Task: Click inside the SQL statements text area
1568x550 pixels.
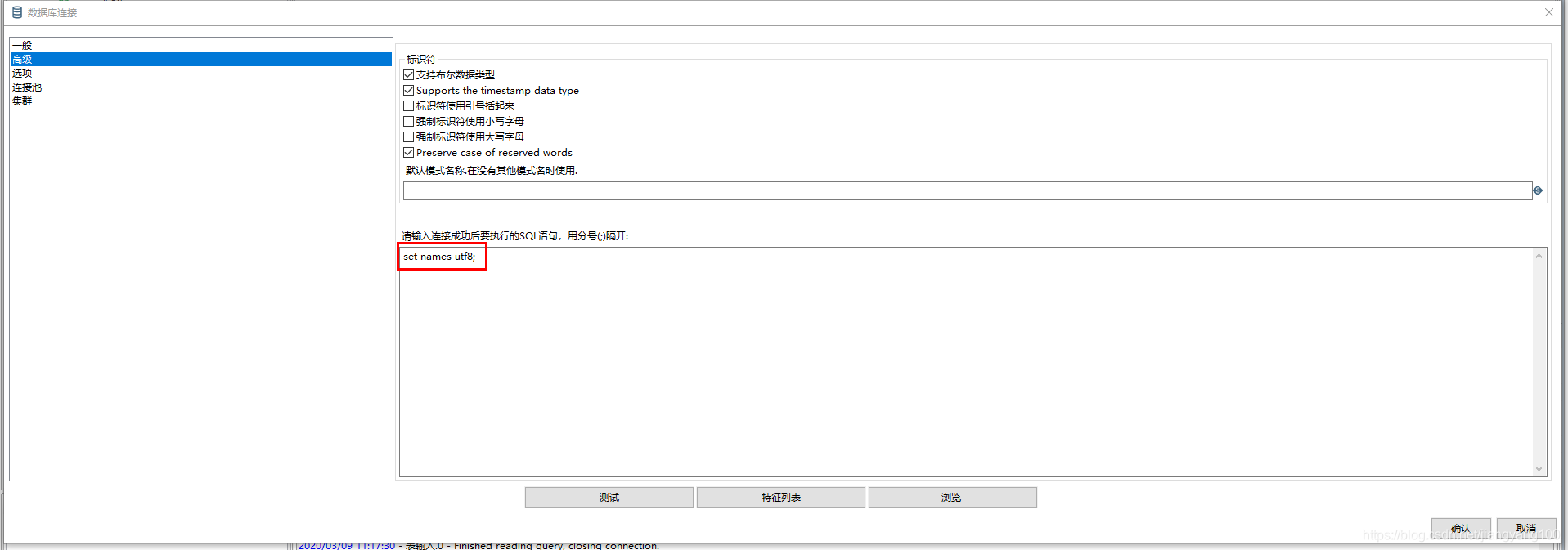Action: coord(966,362)
